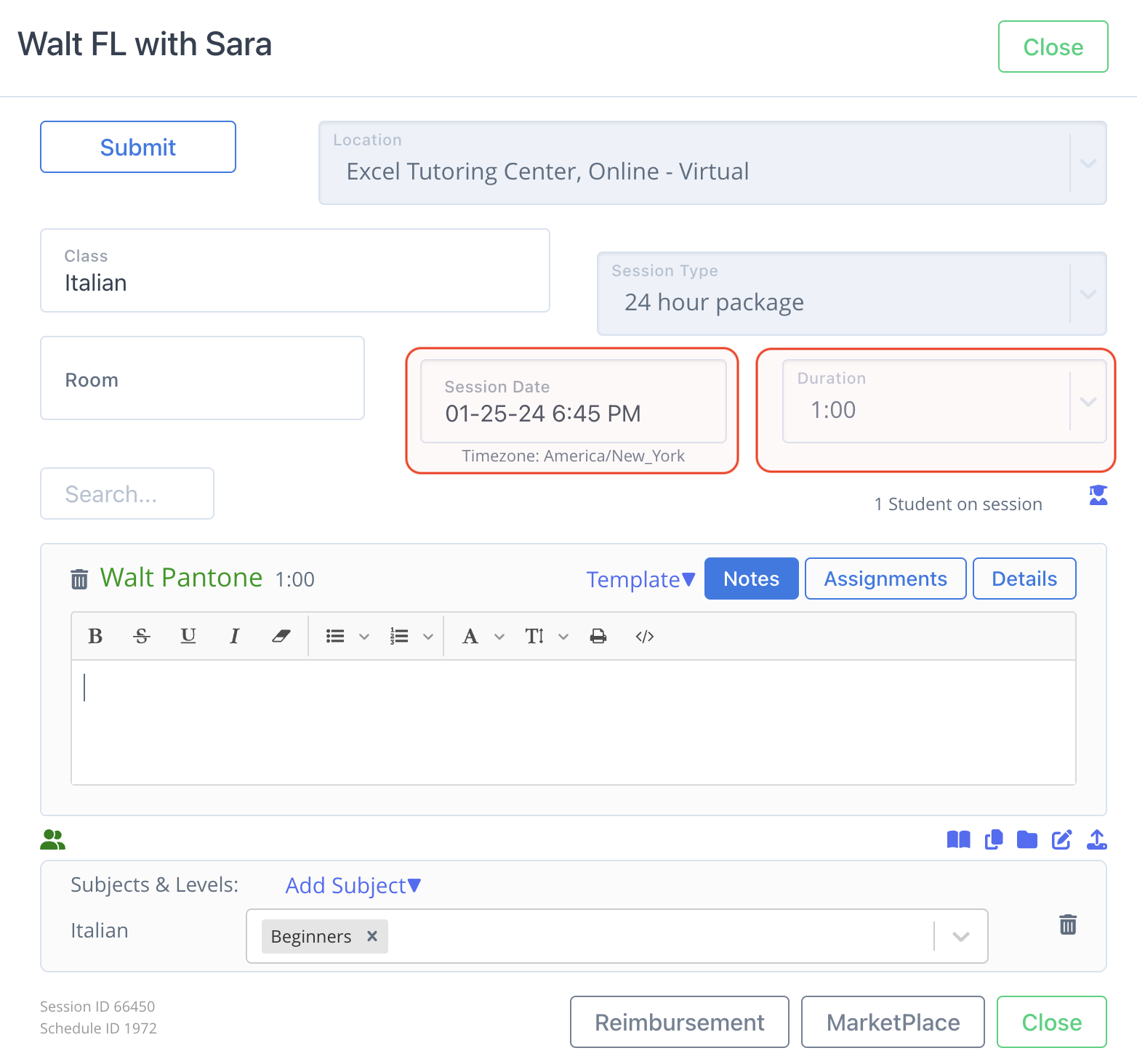Switch to code view in editor
The width and height of the screenshot is (1137, 1064).
(x=645, y=637)
